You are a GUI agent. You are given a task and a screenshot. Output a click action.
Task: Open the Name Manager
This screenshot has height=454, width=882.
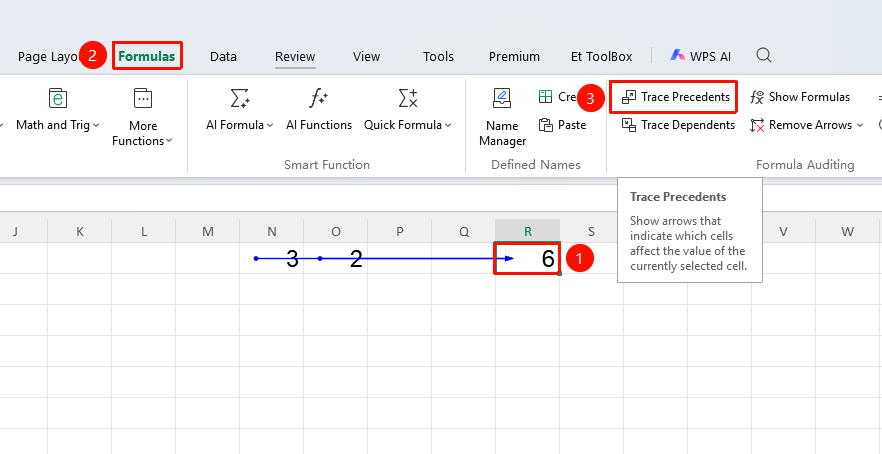tap(502, 117)
